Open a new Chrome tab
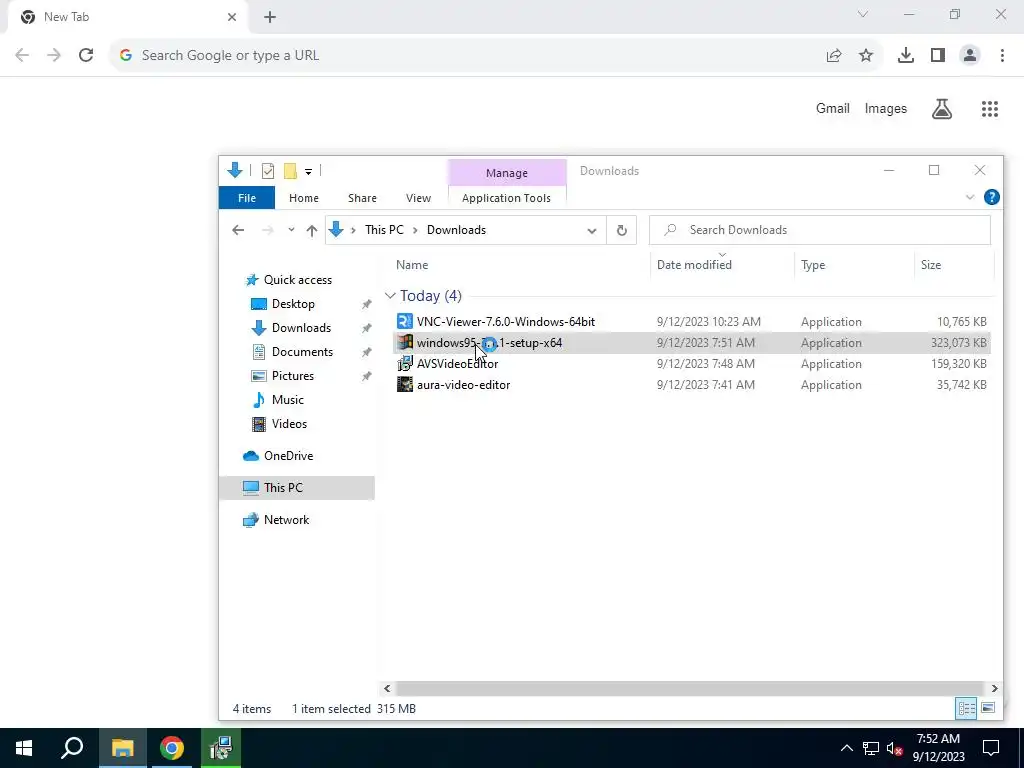1024x768 pixels. coord(270,17)
